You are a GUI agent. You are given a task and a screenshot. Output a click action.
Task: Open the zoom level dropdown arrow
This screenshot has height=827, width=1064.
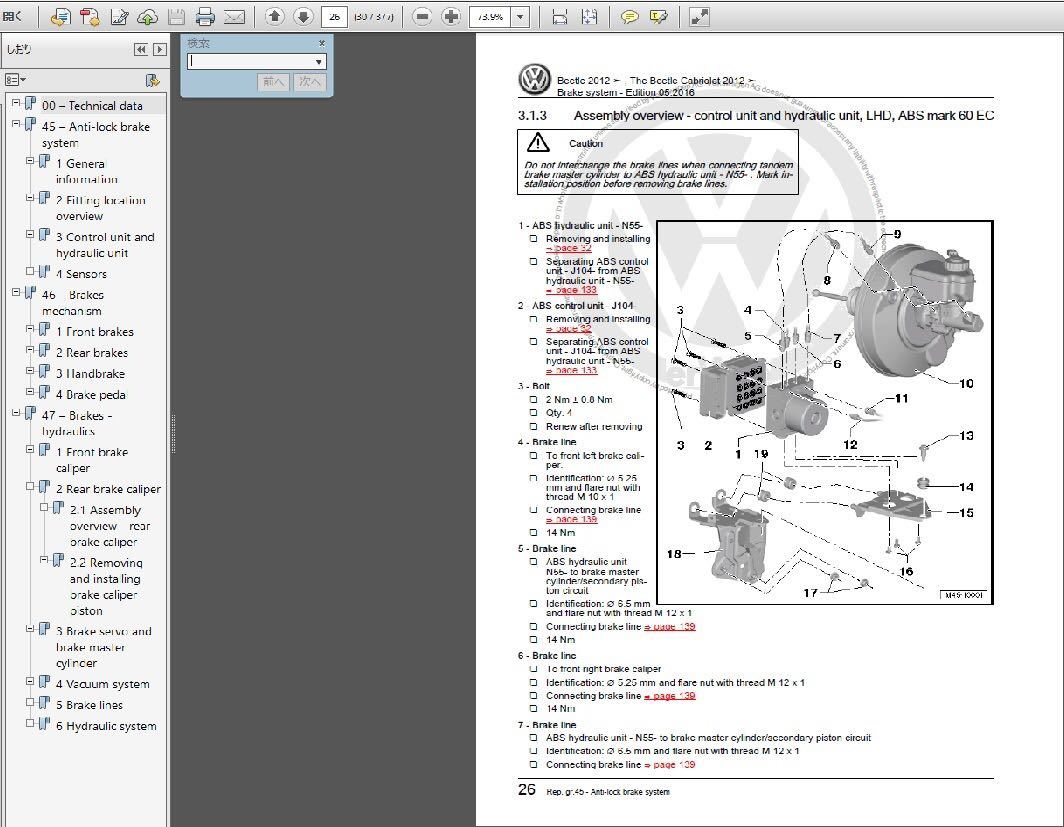pos(520,17)
